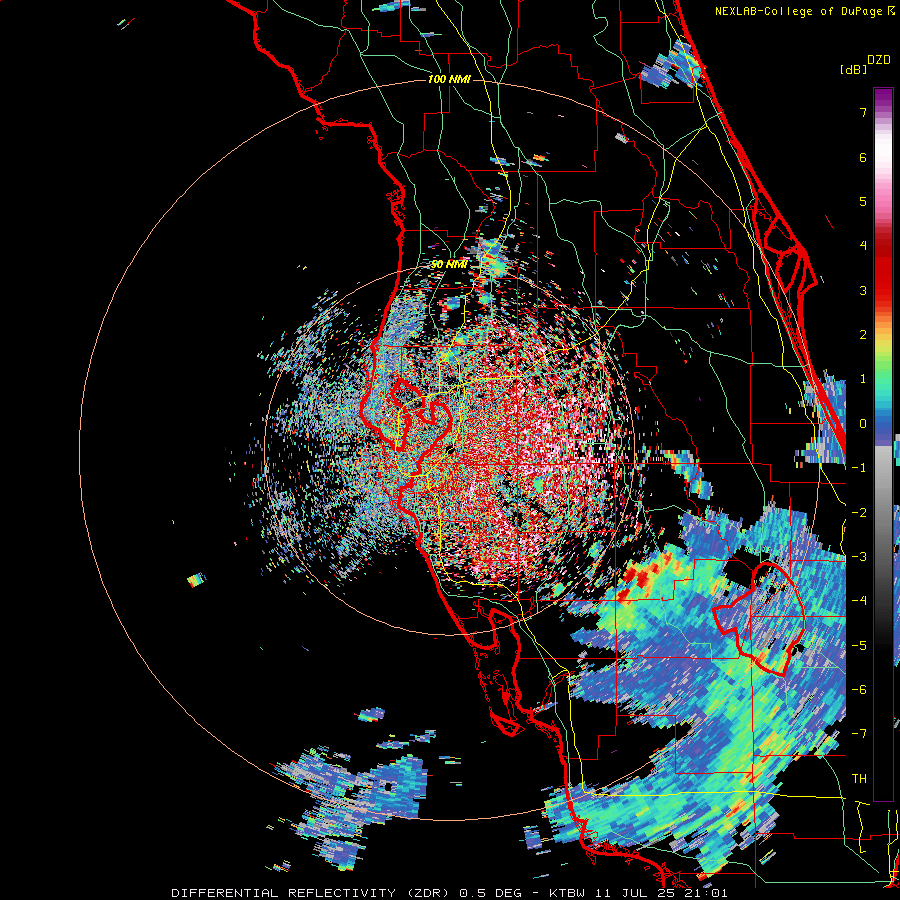Image resolution: width=900 pixels, height=900 pixels.
Task: Click the 'KTBW' station identifier in caption
Action: pyautogui.click(x=569, y=893)
